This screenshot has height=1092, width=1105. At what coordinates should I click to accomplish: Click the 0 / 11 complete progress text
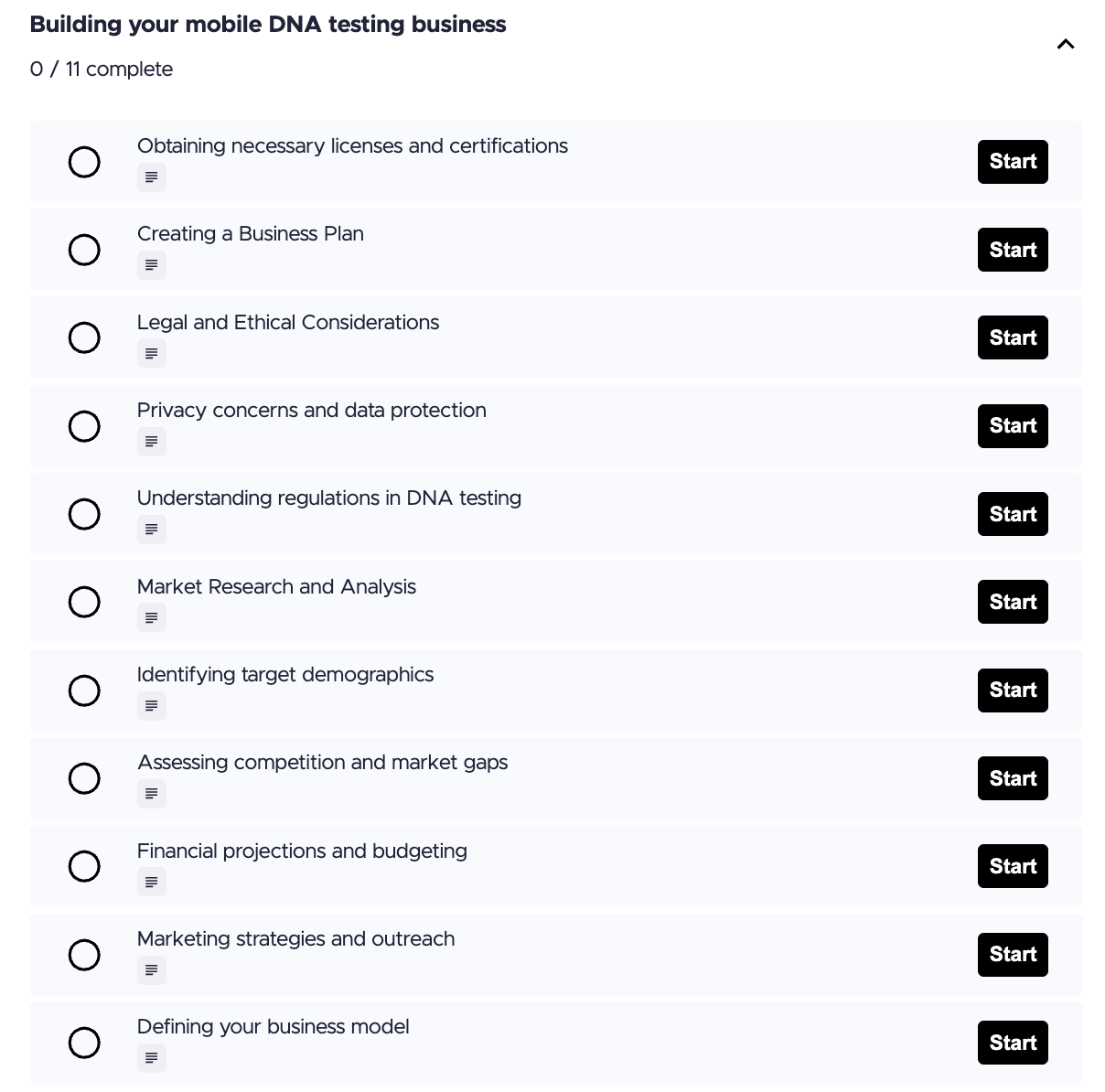click(x=102, y=69)
